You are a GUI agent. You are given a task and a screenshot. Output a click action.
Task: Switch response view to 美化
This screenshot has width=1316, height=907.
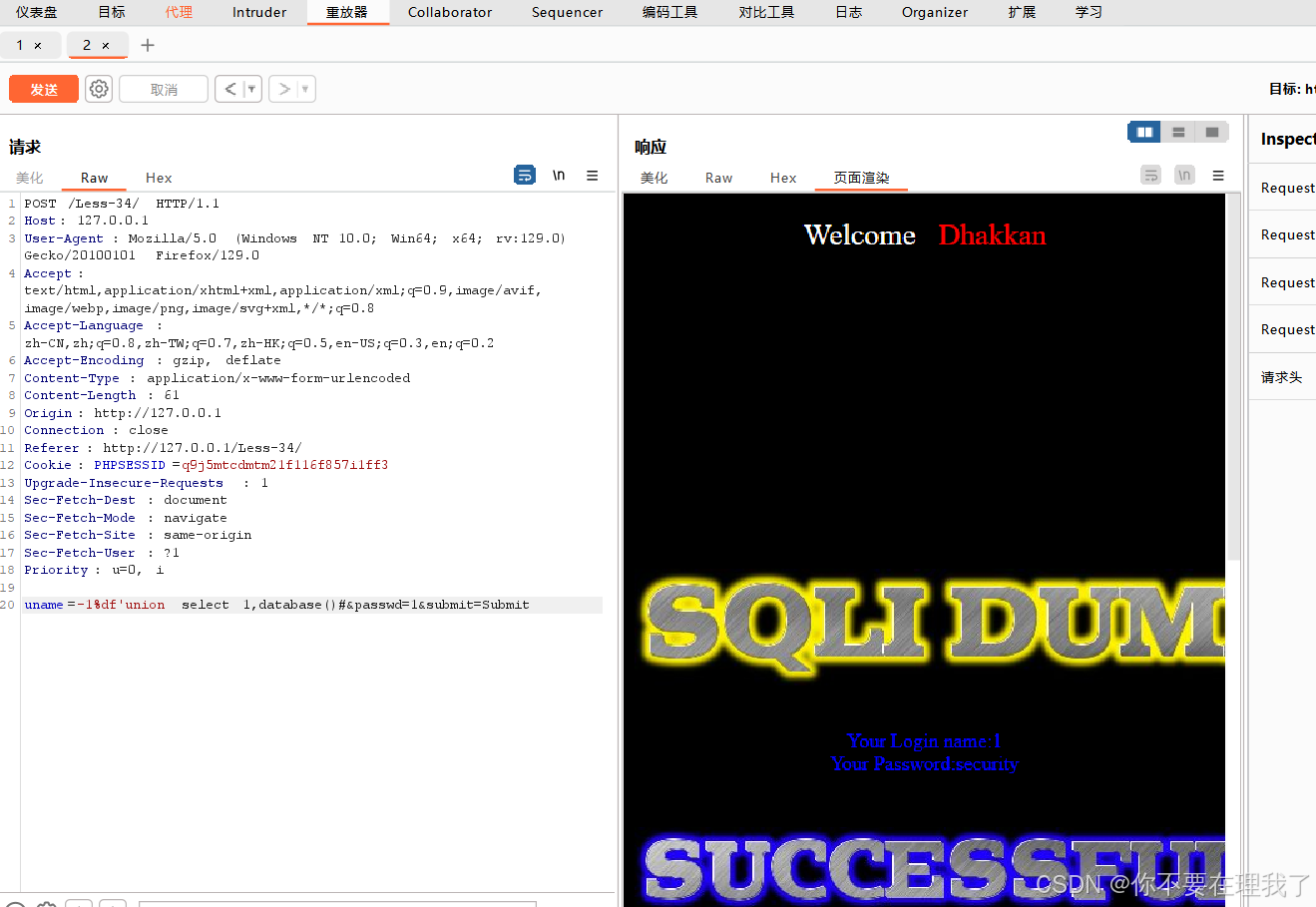655,178
